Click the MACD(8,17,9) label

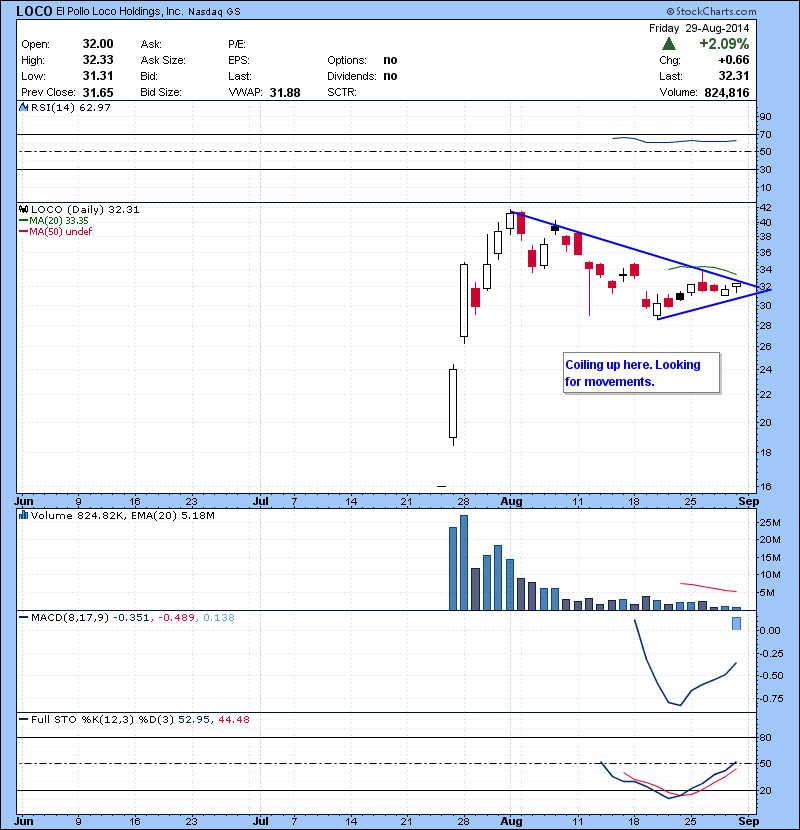[x=70, y=618]
